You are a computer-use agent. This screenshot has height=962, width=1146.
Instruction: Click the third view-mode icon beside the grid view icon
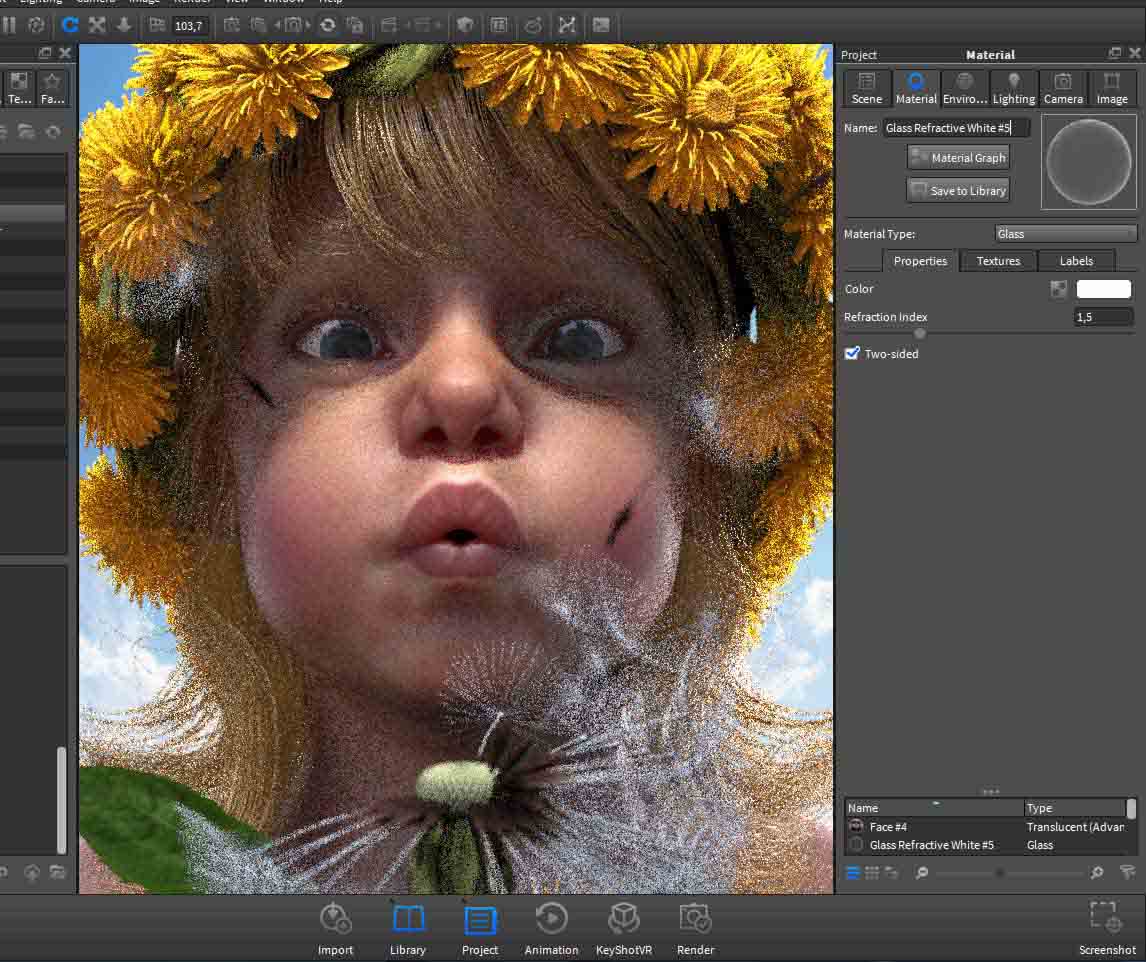[x=892, y=873]
